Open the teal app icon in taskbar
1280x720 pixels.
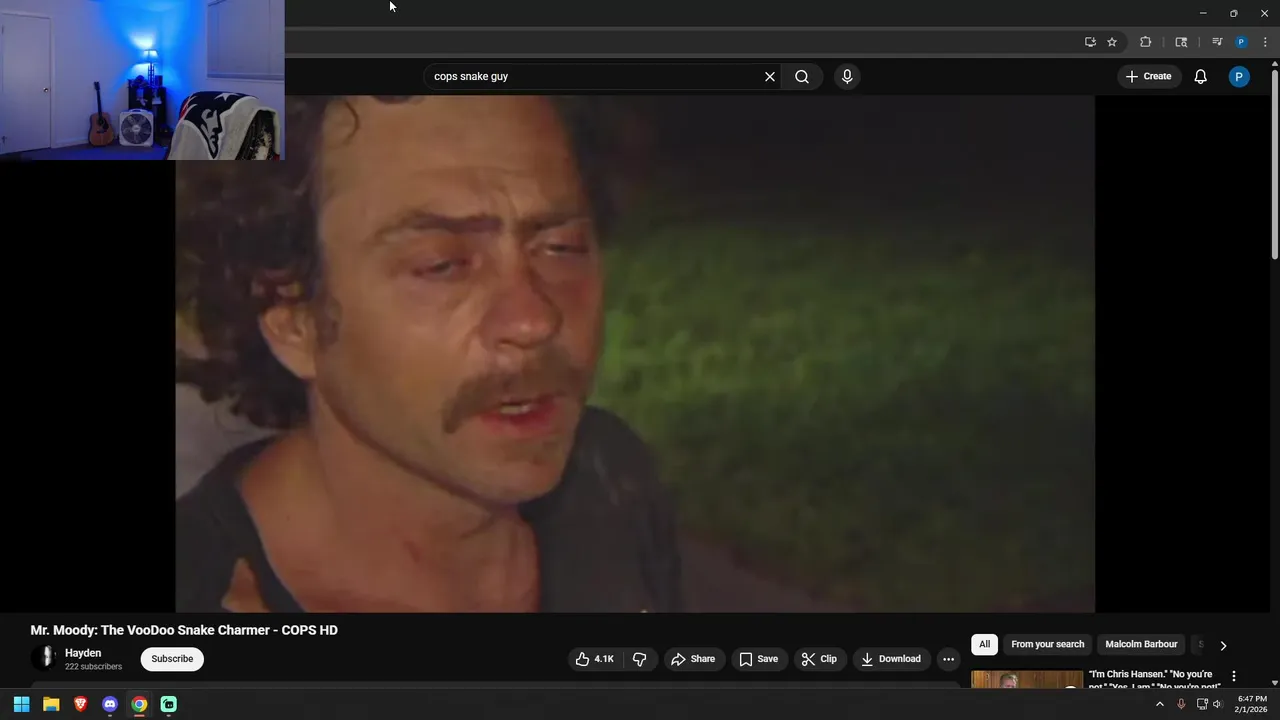[x=169, y=704]
